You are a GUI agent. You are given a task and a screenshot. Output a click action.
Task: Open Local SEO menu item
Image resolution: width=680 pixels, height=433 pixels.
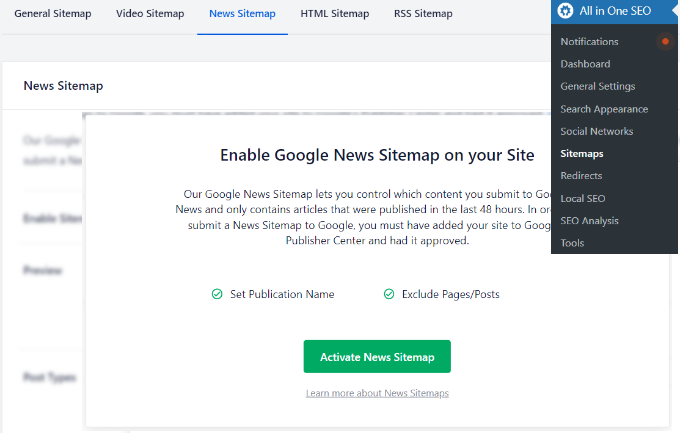pyautogui.click(x=582, y=198)
